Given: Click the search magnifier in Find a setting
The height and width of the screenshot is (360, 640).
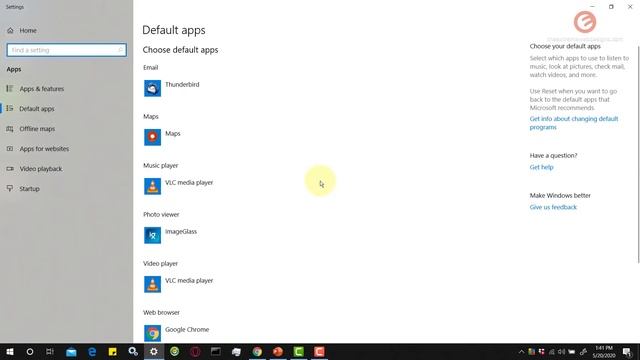Looking at the screenshot, I should 120,50.
